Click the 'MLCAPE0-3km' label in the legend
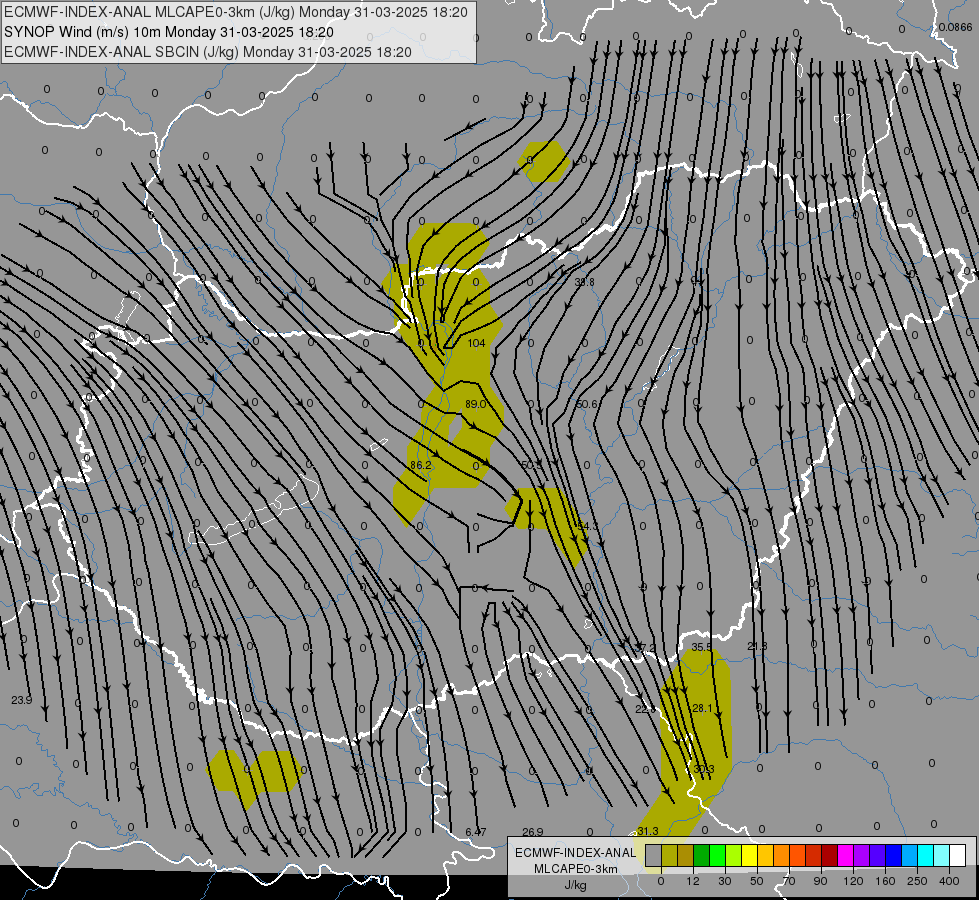The image size is (979, 900). point(575,869)
